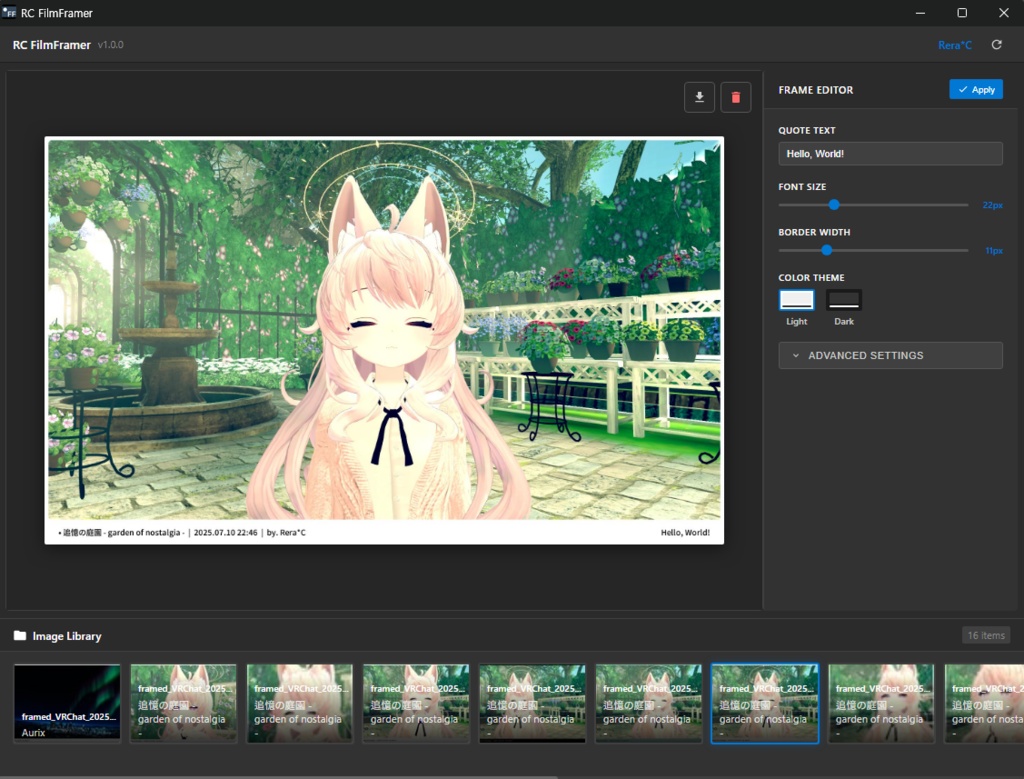
Task: Select the Dark color theme
Action: [x=843, y=299]
